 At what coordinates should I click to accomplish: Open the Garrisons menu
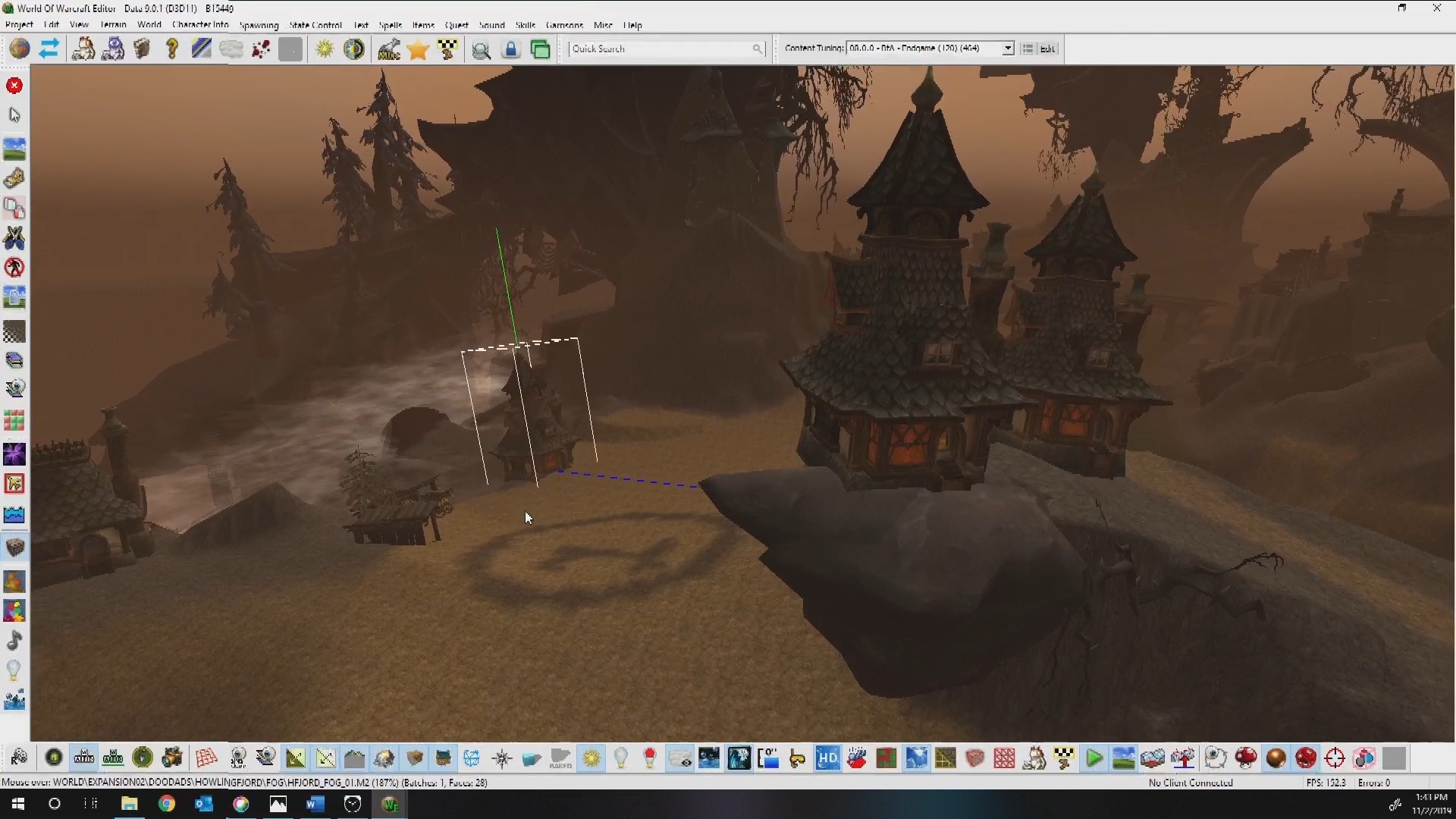564,25
